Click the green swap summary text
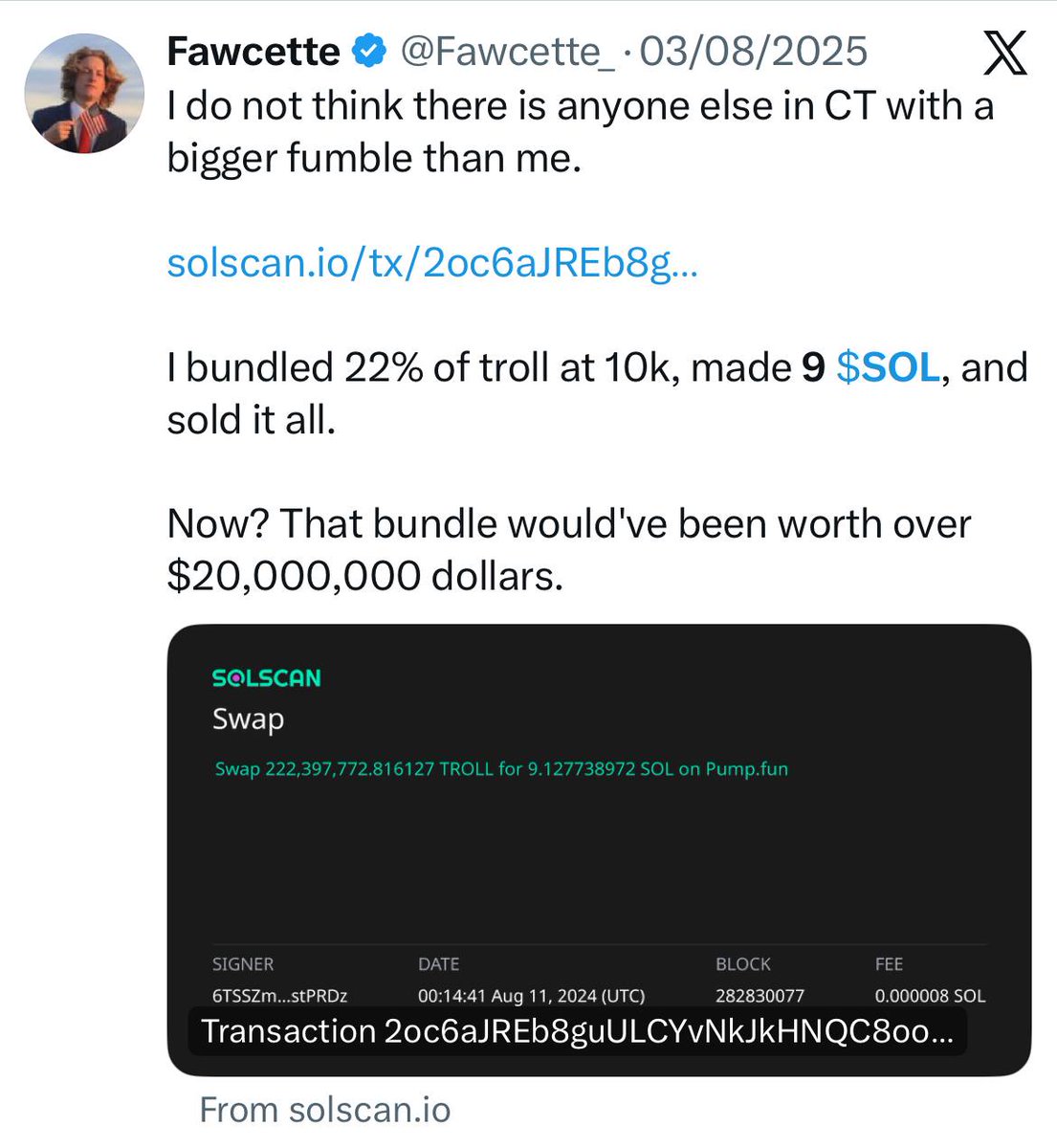This screenshot has width=1057, height=1148. [501, 769]
